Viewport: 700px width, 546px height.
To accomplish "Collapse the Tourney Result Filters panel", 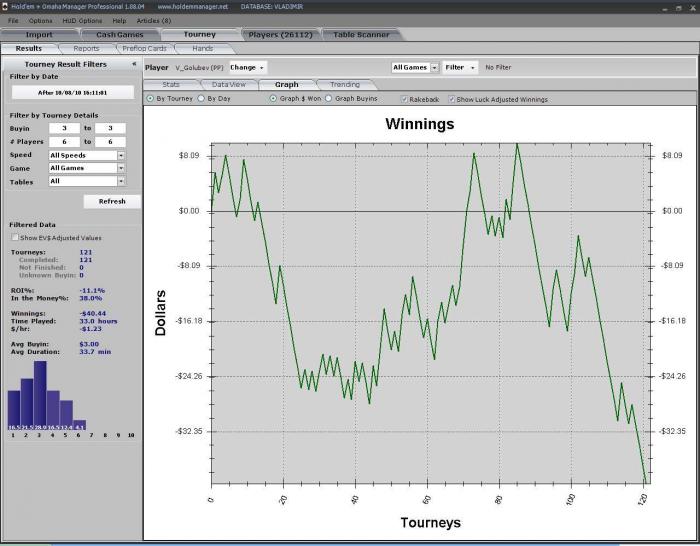I will tap(134, 63).
